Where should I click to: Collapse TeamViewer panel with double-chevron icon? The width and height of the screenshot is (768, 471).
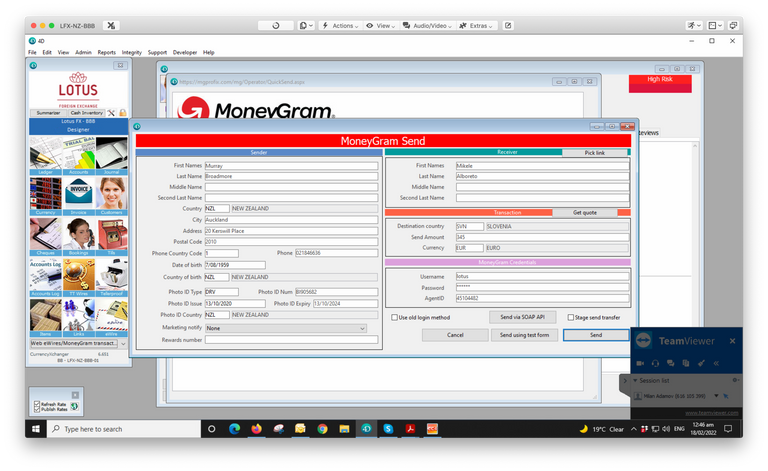(x=716, y=363)
